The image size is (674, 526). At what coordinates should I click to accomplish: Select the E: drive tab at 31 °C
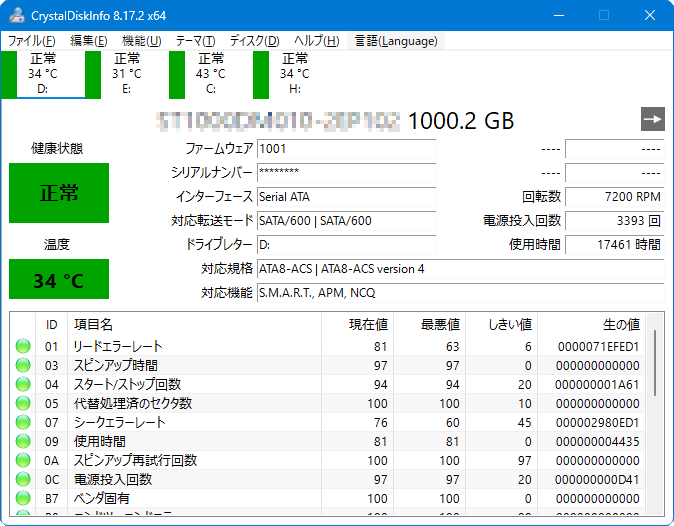click(x=127, y=75)
